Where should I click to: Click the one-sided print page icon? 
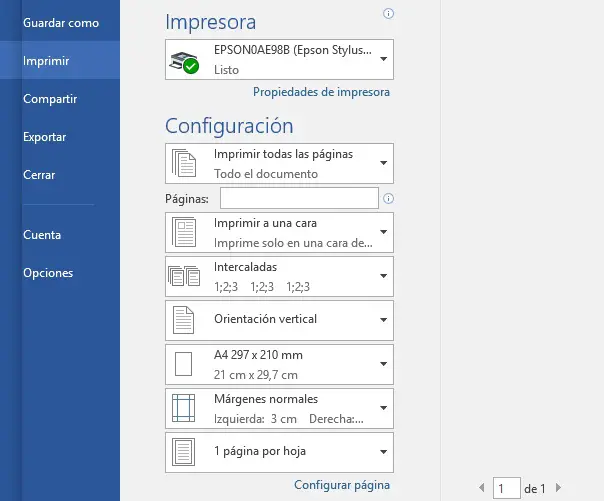click(x=184, y=232)
